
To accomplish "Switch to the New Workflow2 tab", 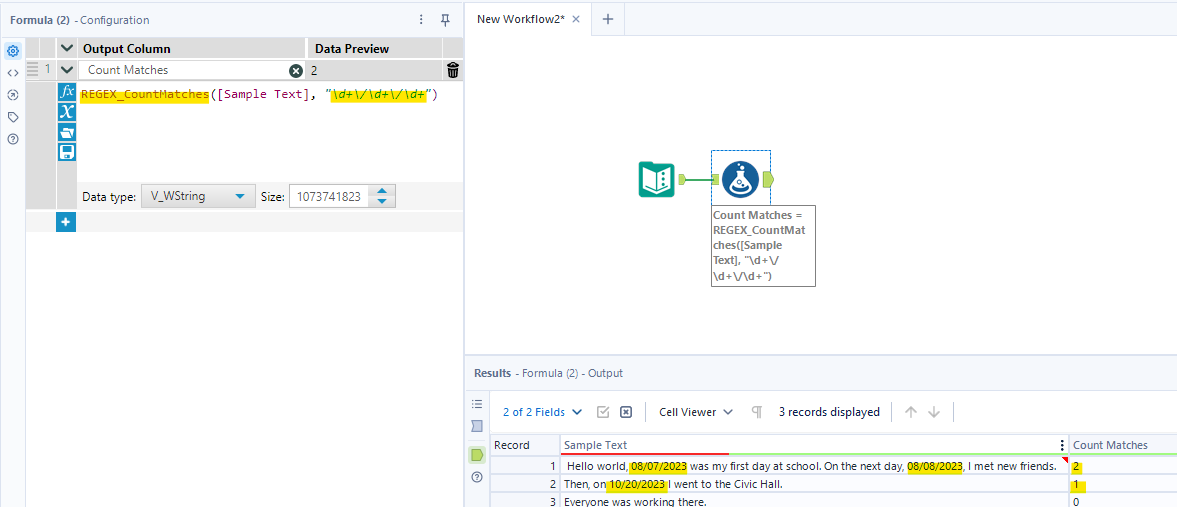I will 520,19.
